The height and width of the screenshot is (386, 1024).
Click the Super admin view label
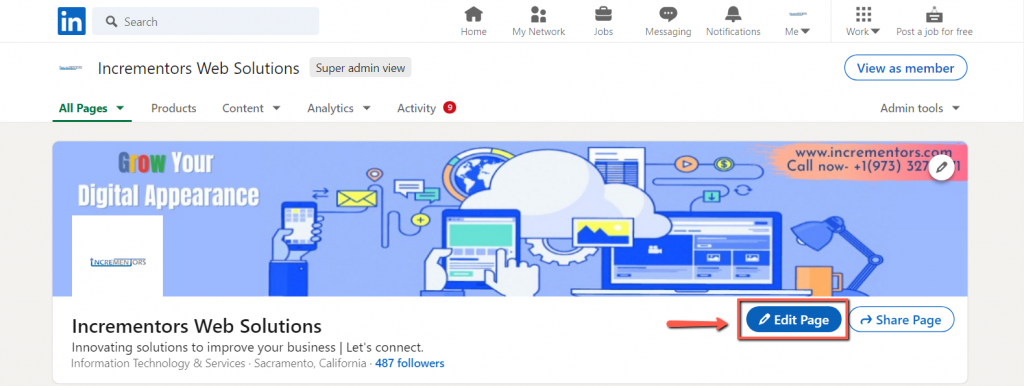pyautogui.click(x=360, y=68)
